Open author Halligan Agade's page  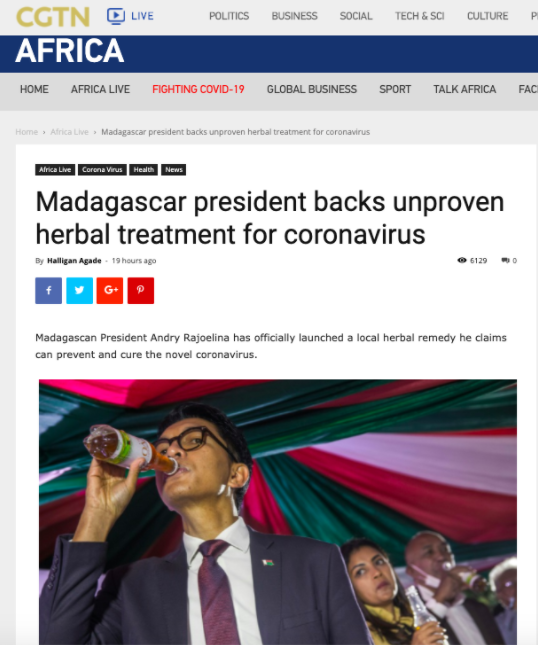click(74, 261)
